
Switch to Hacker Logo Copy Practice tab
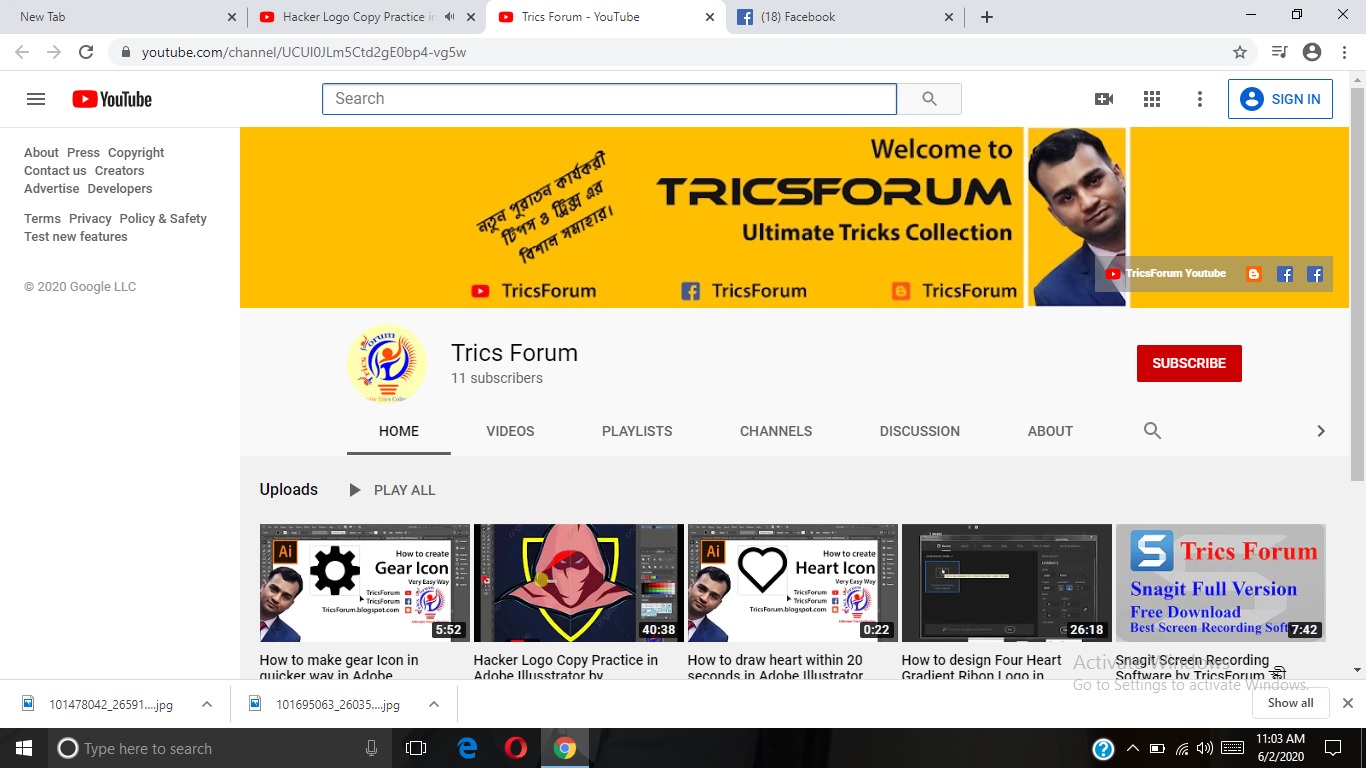pos(366,17)
